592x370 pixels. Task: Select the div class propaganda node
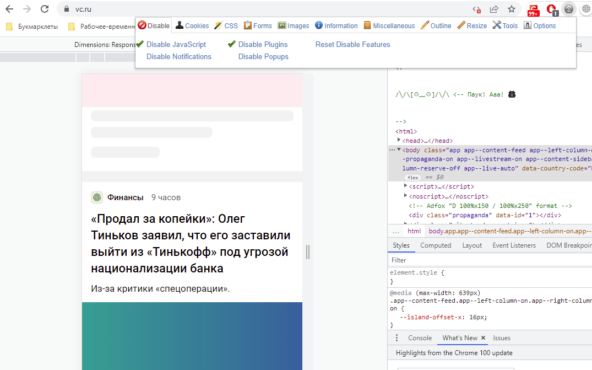tap(485, 215)
